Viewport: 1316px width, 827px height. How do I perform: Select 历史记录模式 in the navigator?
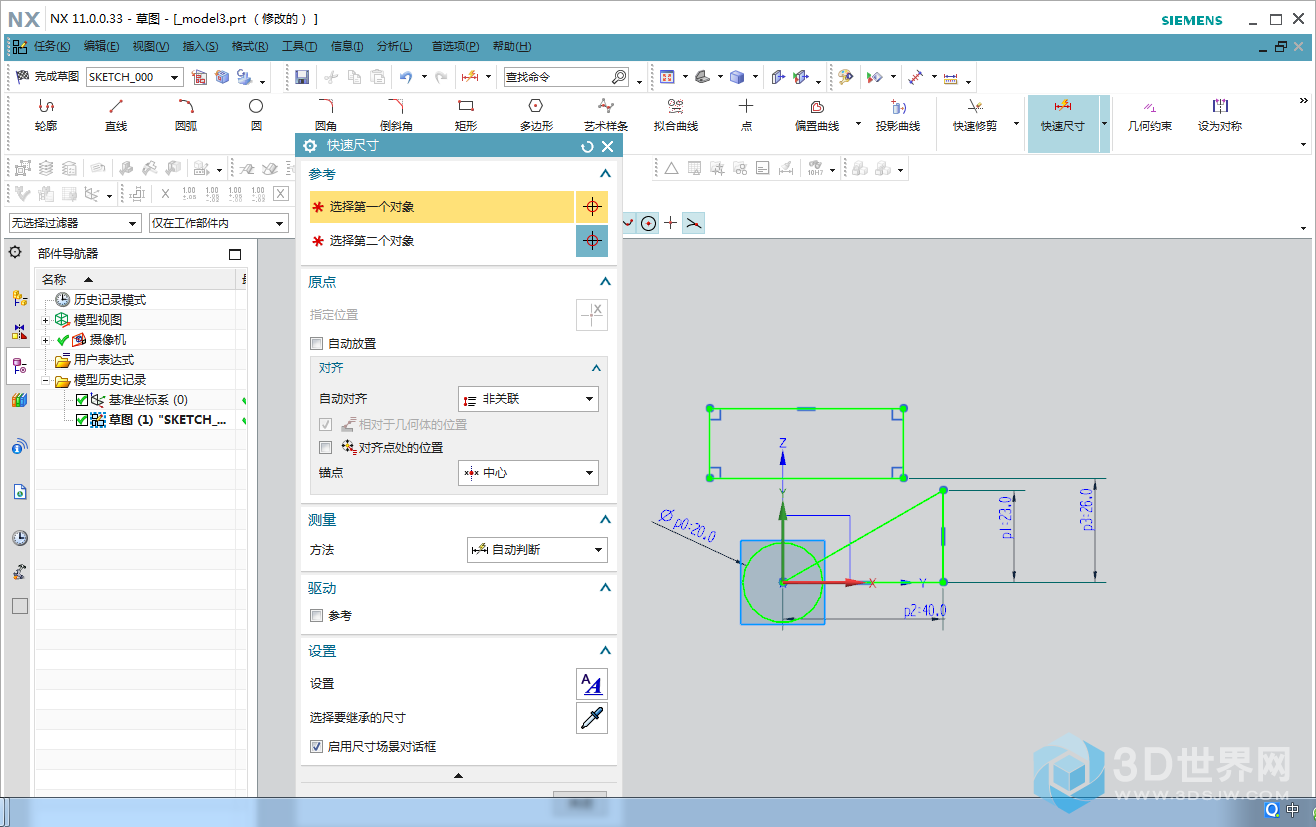pos(110,300)
